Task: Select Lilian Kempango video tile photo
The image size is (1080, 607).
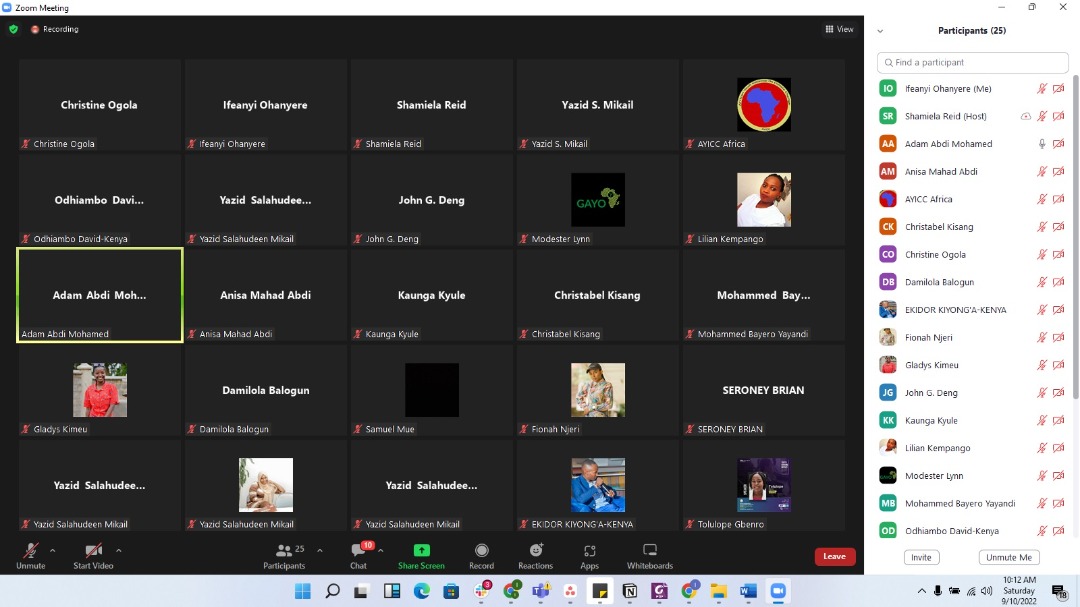Action: [x=764, y=200]
